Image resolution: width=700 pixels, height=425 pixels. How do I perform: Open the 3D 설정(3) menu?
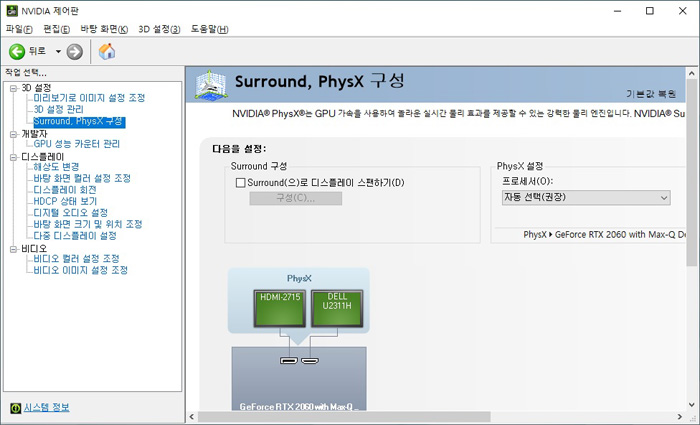pyautogui.click(x=159, y=29)
